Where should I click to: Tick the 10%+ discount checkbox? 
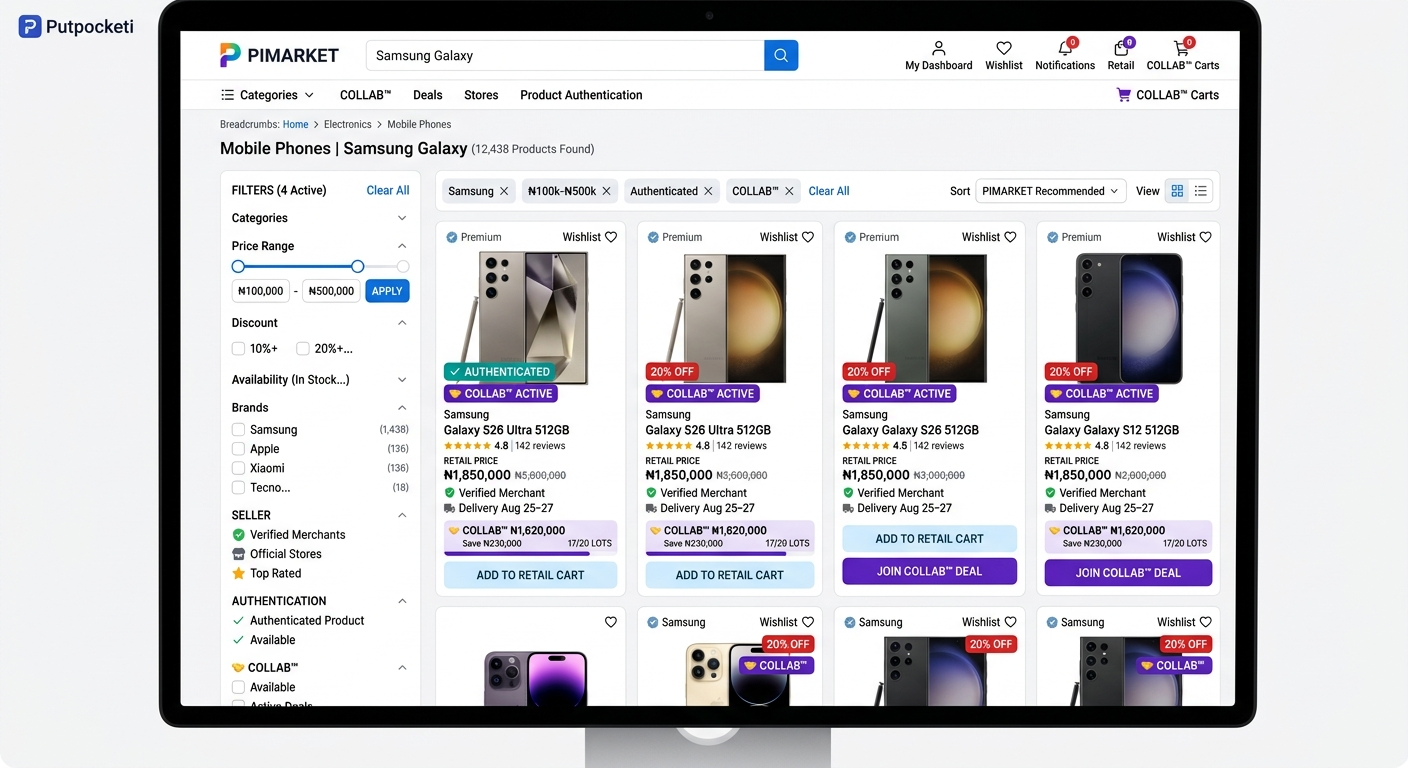(238, 349)
